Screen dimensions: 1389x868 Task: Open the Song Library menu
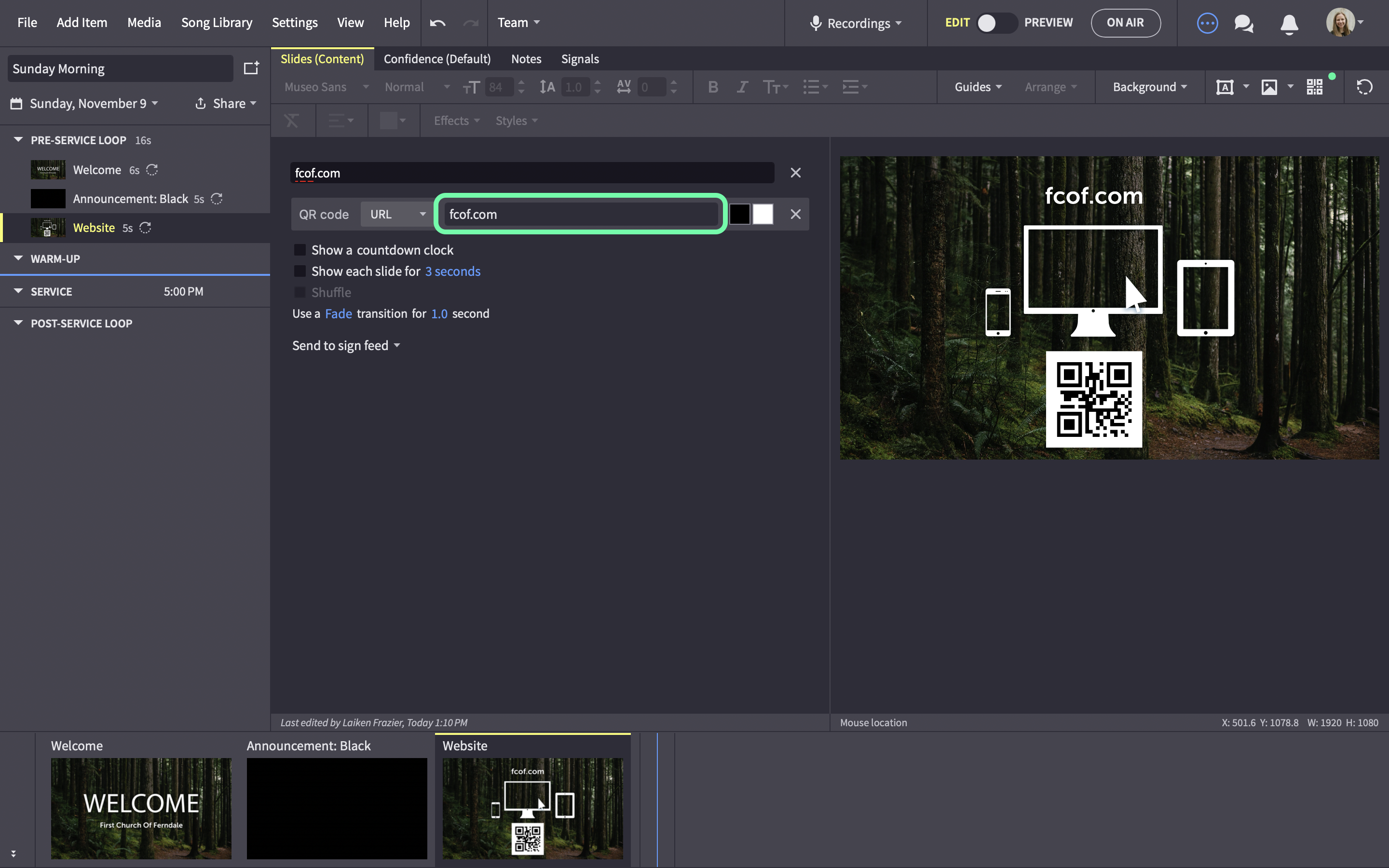pos(217,22)
